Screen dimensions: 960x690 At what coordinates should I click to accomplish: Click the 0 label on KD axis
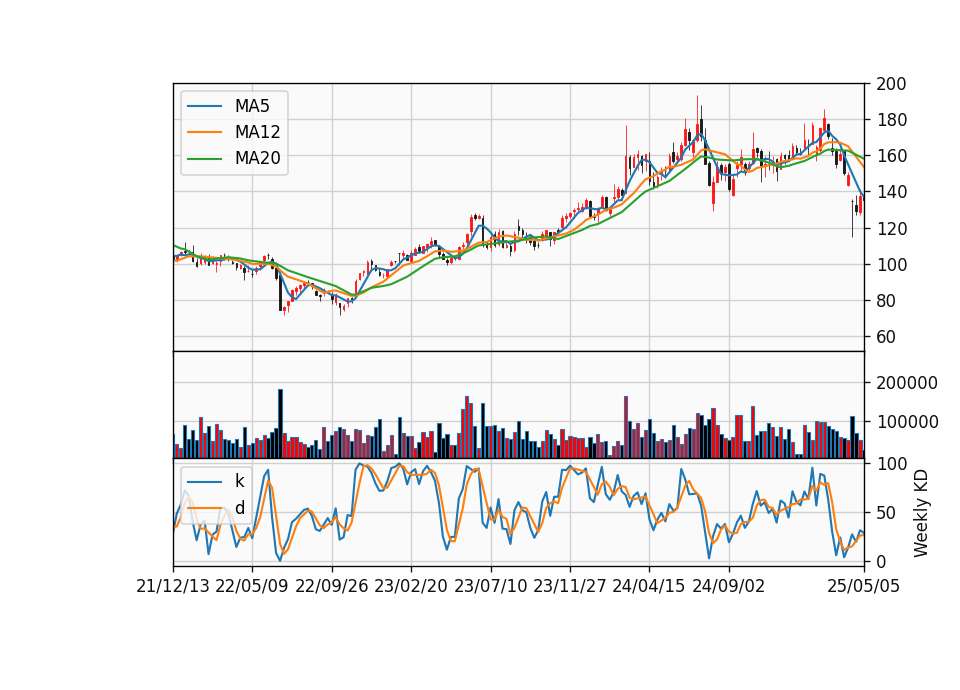click(881, 561)
